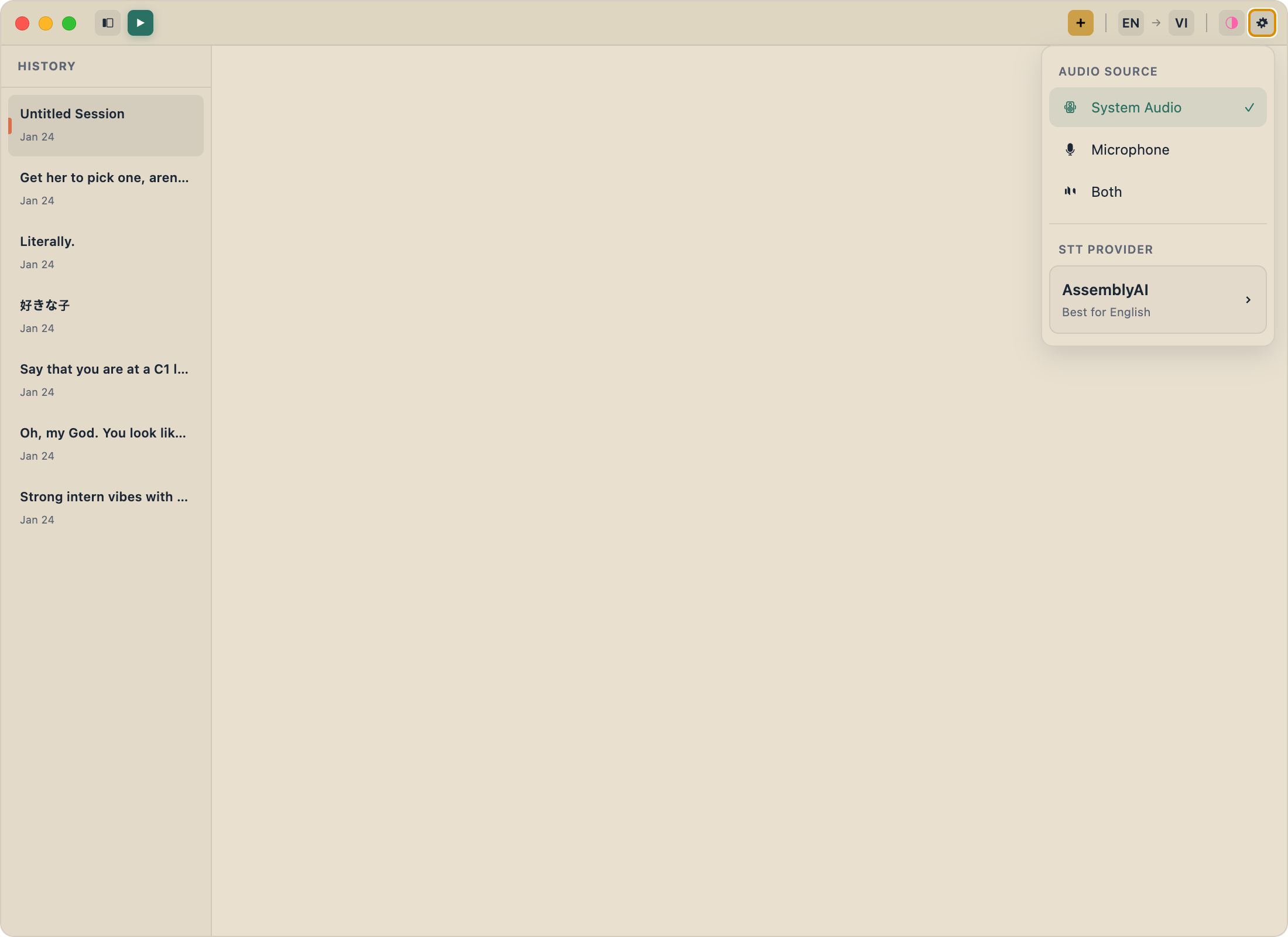Open the target language VI selector
This screenshot has width=1288, height=937.
tap(1181, 23)
